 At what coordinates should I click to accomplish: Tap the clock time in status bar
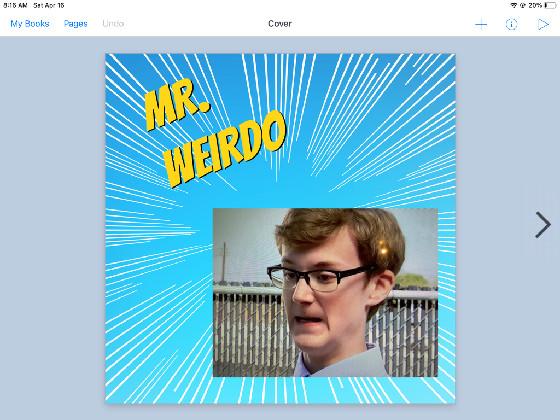point(15,5)
